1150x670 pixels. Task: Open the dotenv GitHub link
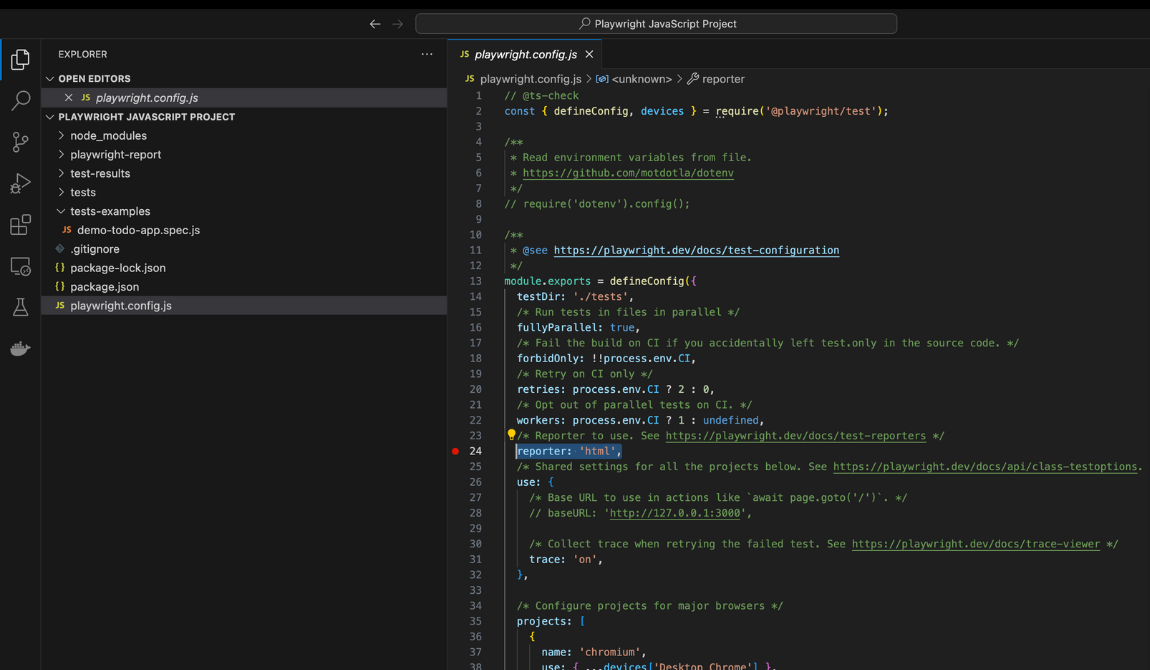click(x=629, y=172)
